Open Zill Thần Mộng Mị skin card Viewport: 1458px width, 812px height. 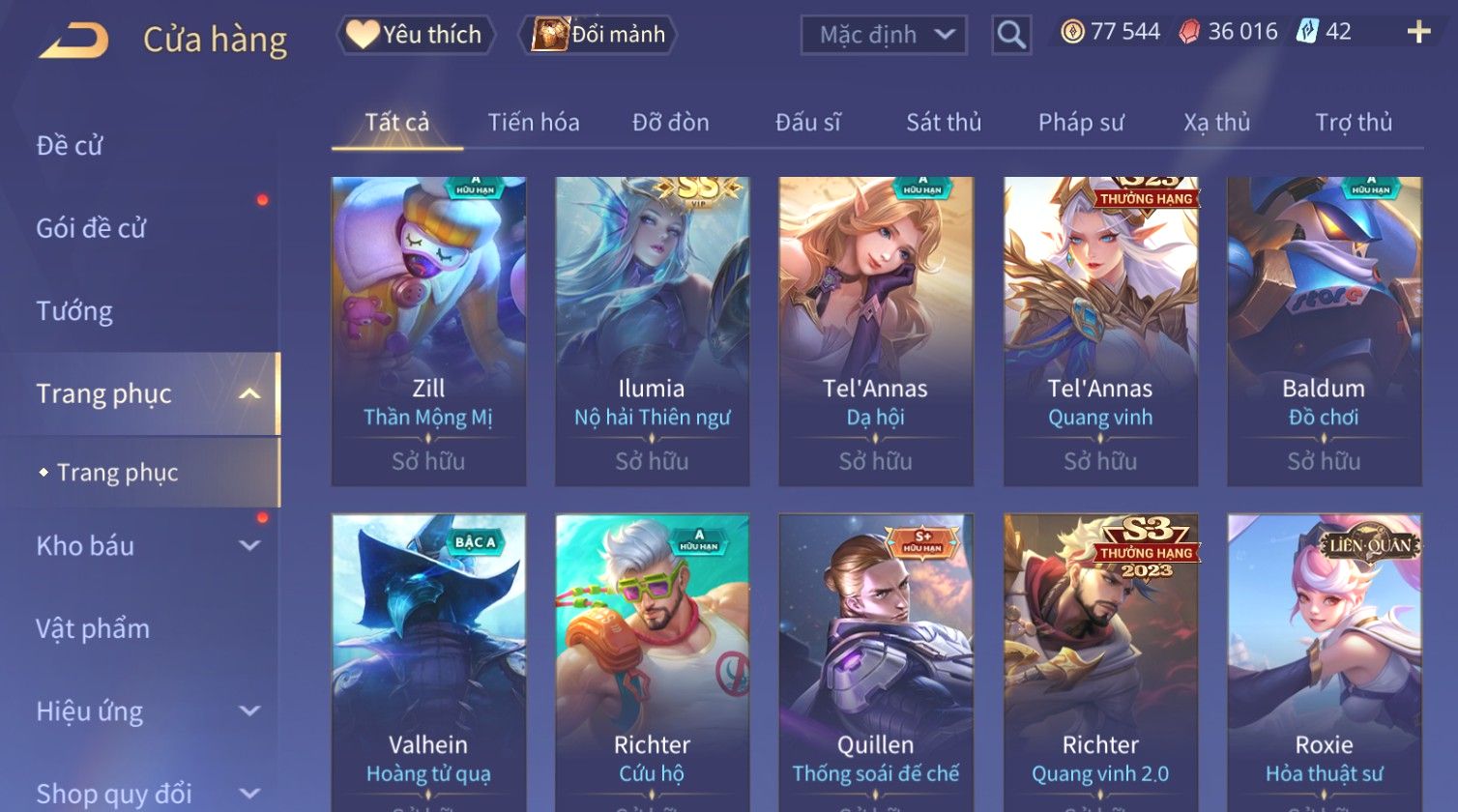coord(428,331)
